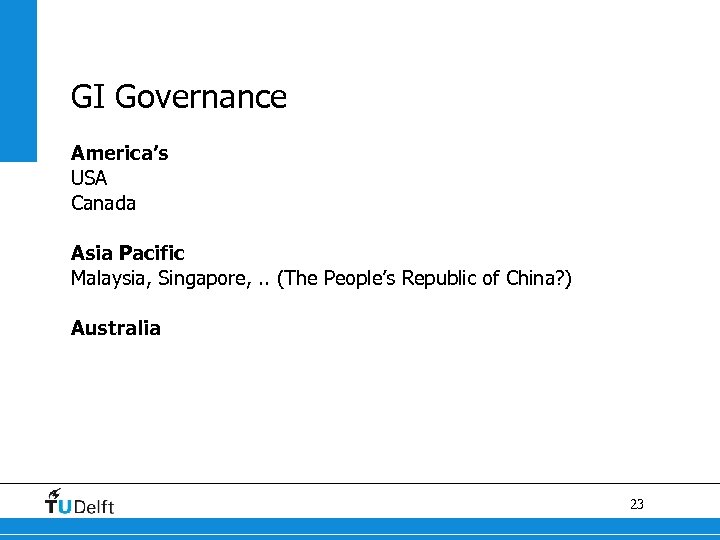
Task: Click the 'Australia' heading
Action: 116,328
